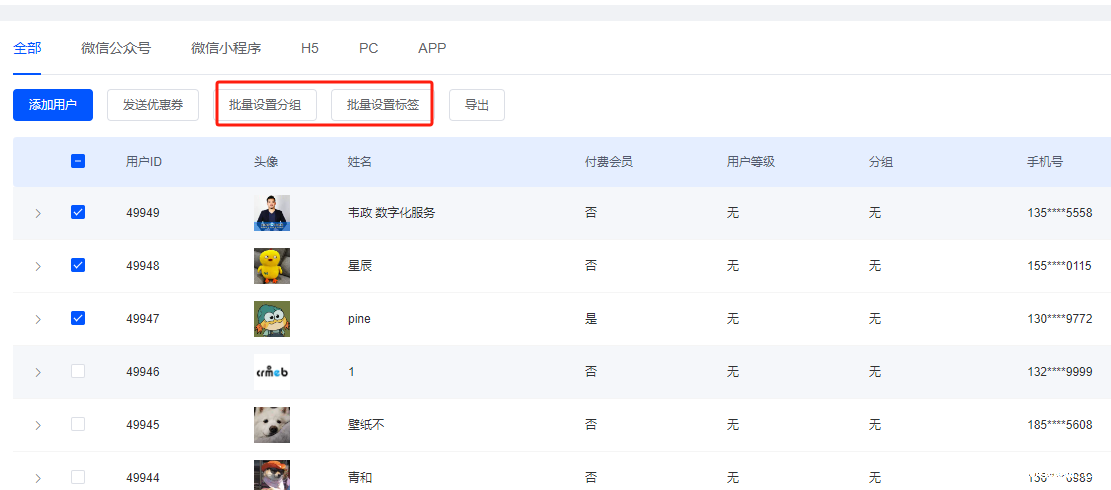
Task: Click the 添加用户 button
Action: (53, 105)
